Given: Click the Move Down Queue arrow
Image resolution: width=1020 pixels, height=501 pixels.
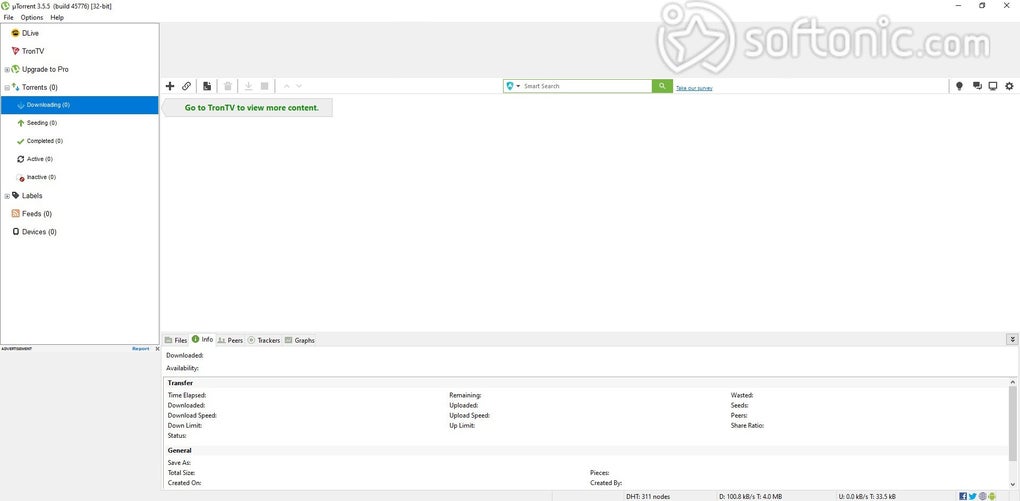Looking at the screenshot, I should pos(299,86).
